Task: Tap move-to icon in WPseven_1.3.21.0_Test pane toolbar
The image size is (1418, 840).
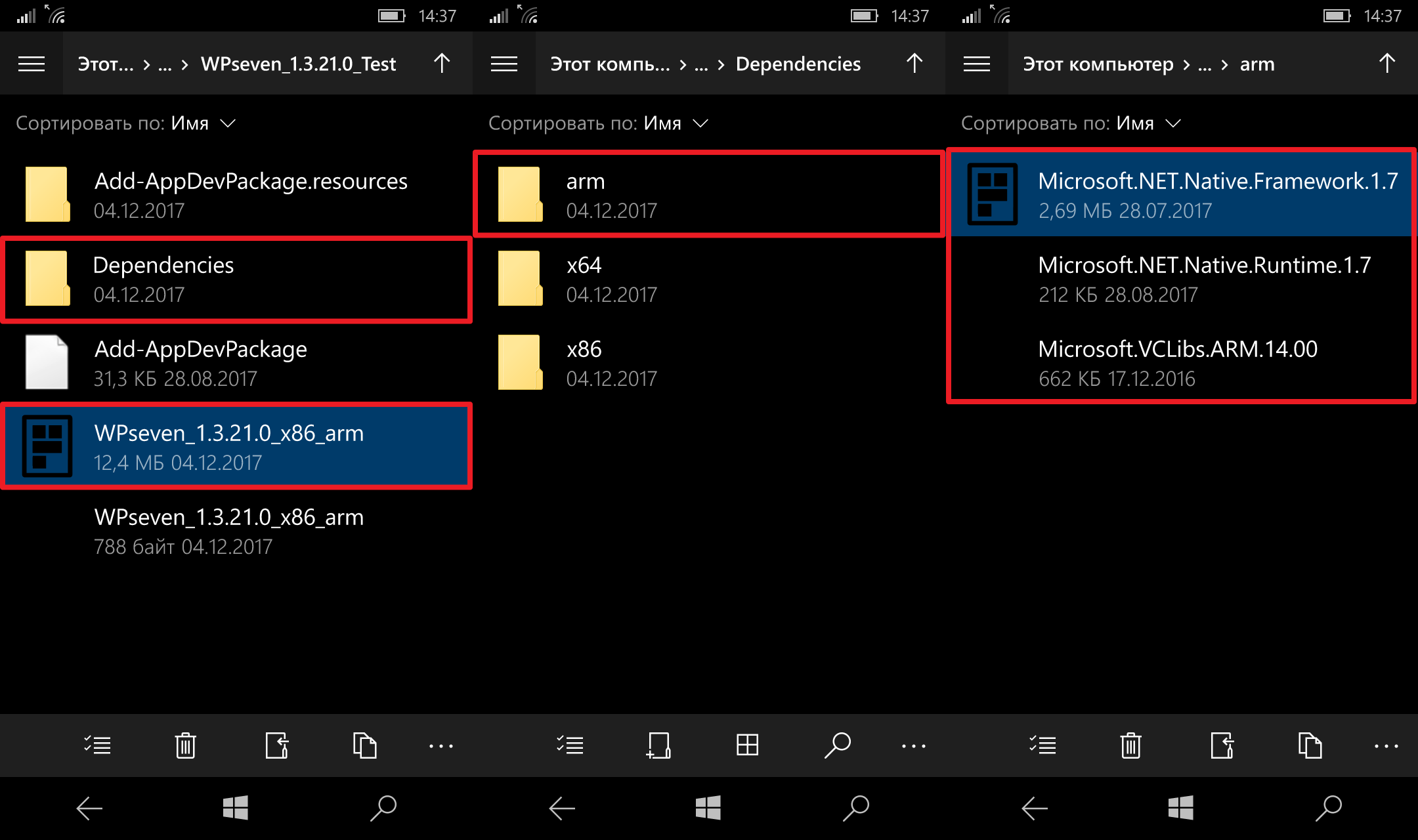Action: click(x=276, y=745)
